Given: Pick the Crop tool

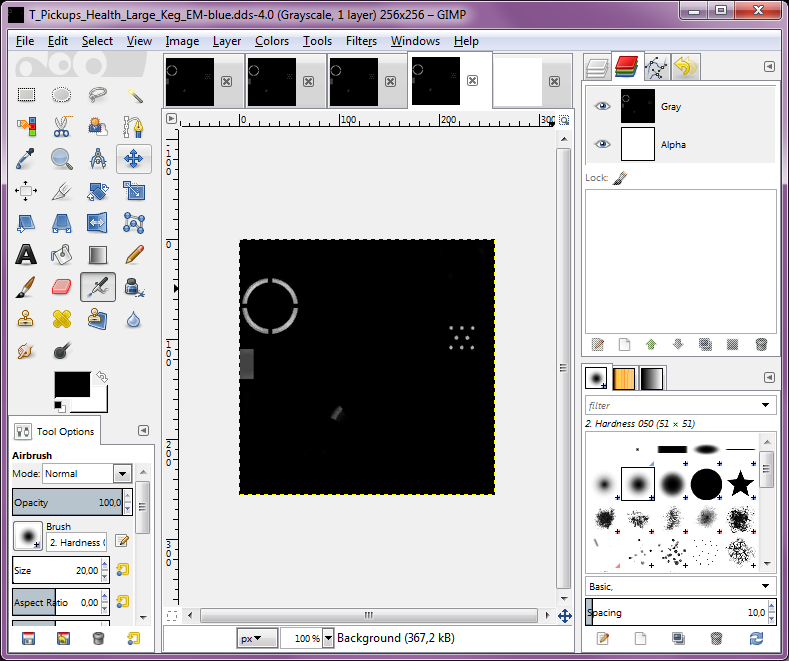Looking at the screenshot, I should point(62,190).
